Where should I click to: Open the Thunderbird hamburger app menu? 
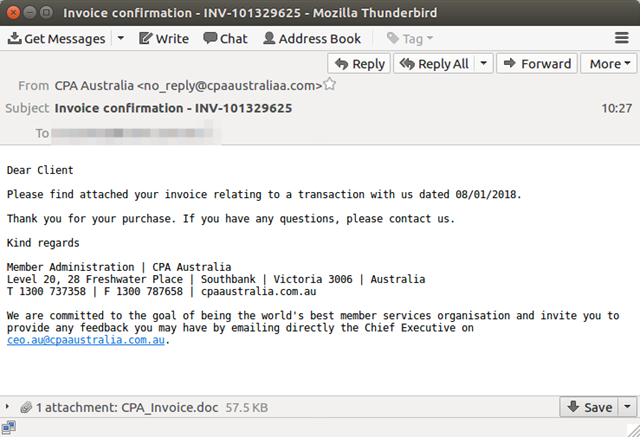click(621, 39)
